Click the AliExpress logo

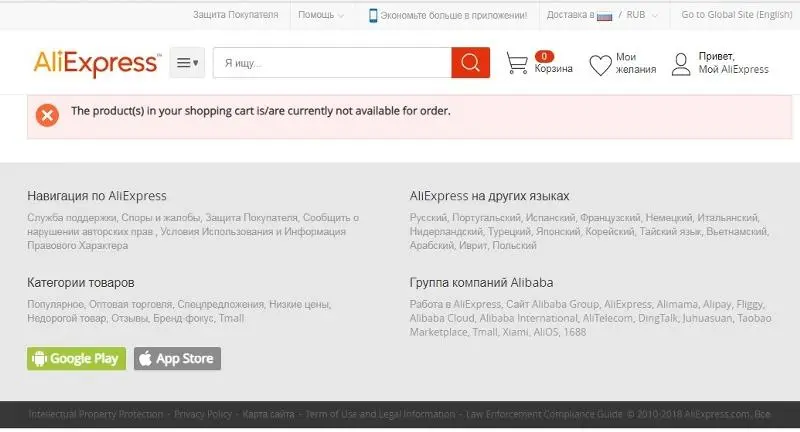click(x=97, y=63)
